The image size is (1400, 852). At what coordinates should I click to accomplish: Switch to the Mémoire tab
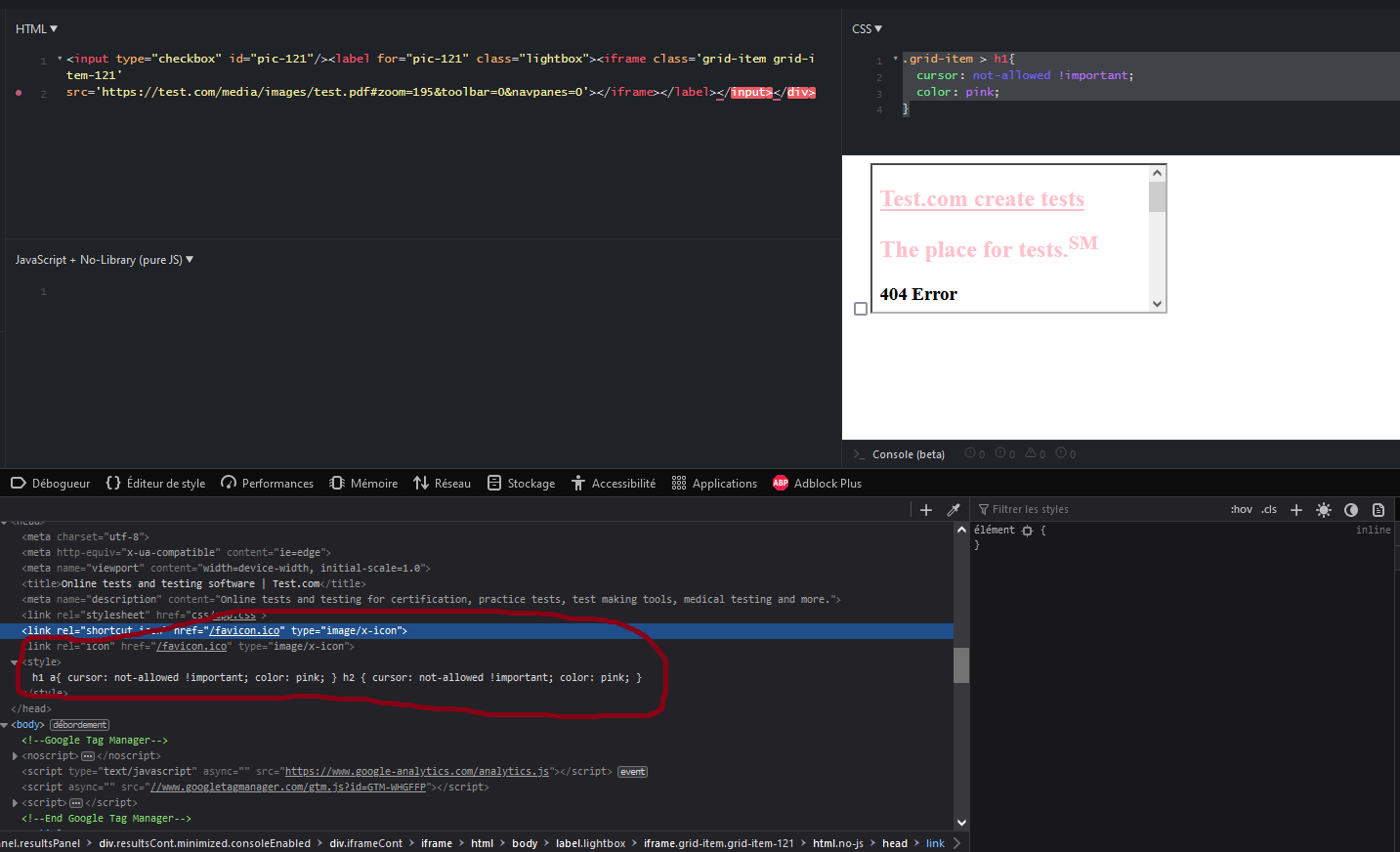(363, 483)
